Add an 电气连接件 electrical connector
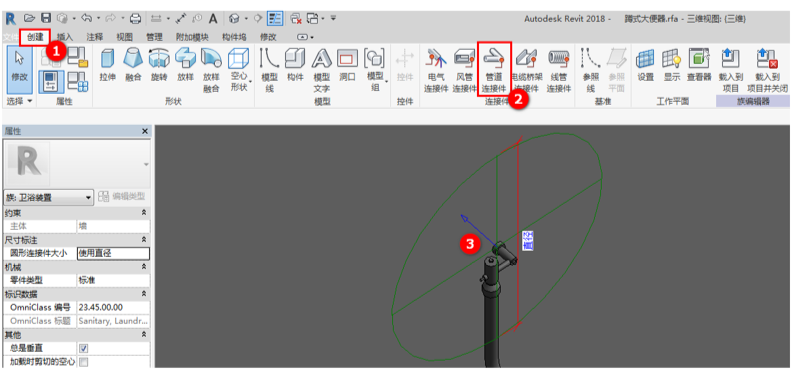Viewport: 796px width, 380px height. click(x=436, y=70)
